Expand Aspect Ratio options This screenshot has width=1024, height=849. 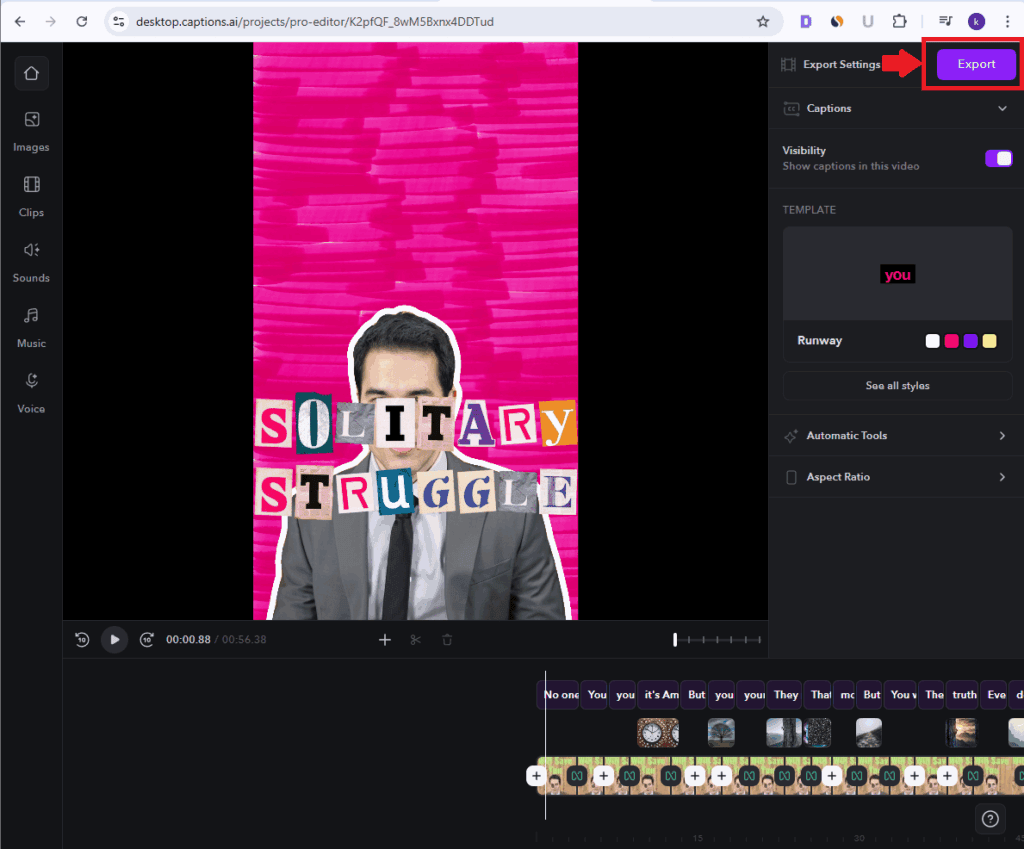pos(896,477)
